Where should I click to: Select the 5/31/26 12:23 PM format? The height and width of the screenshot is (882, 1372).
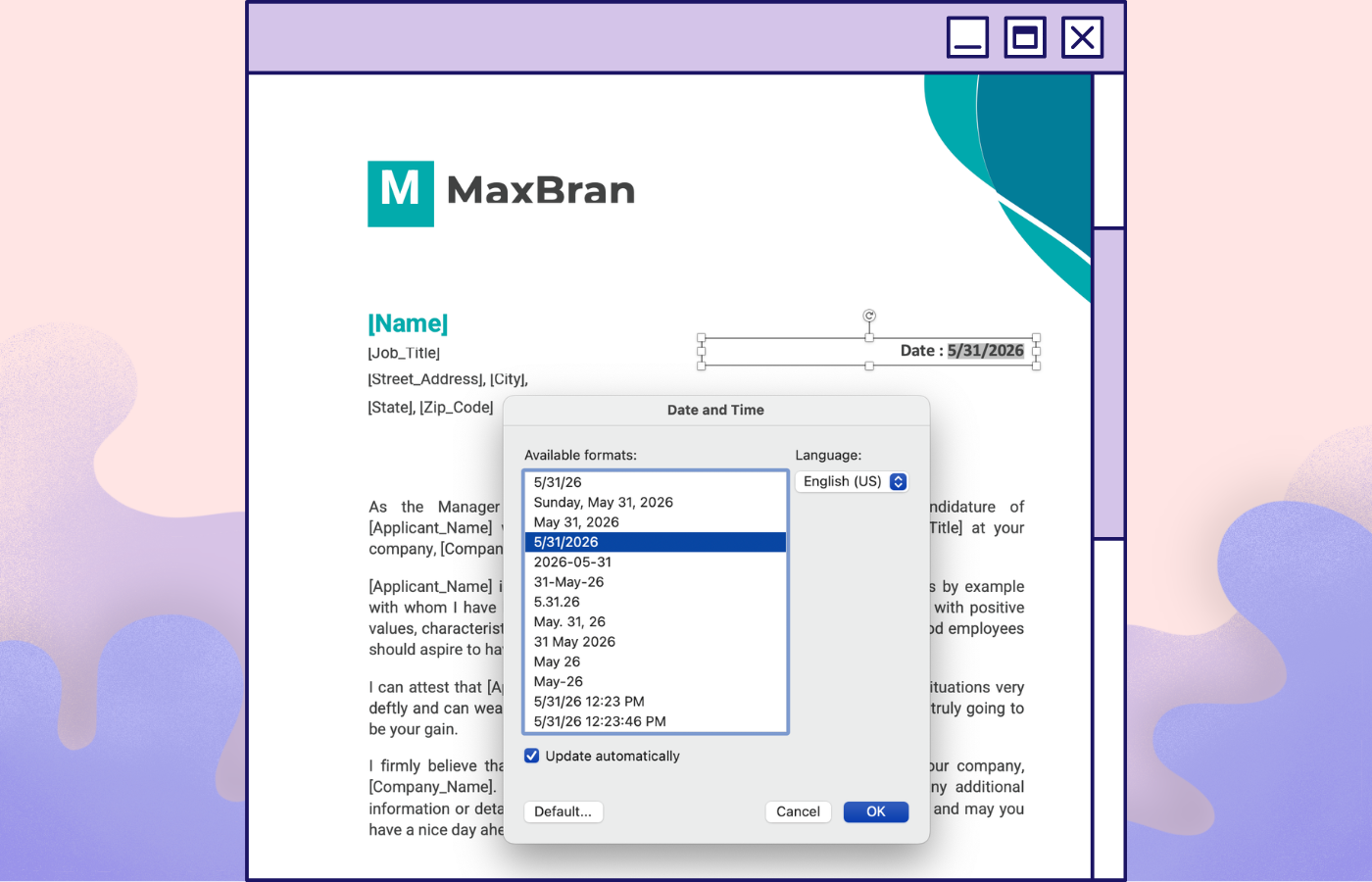(656, 702)
